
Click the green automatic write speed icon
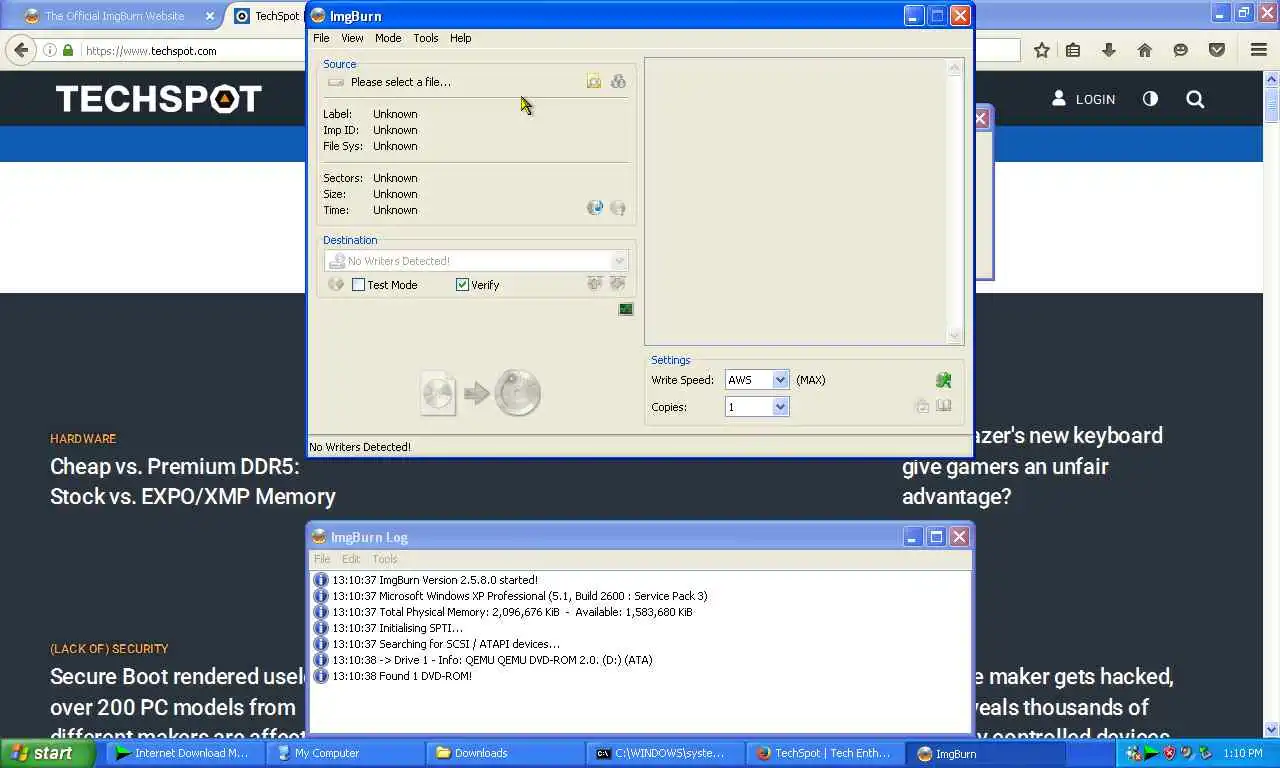click(x=943, y=380)
